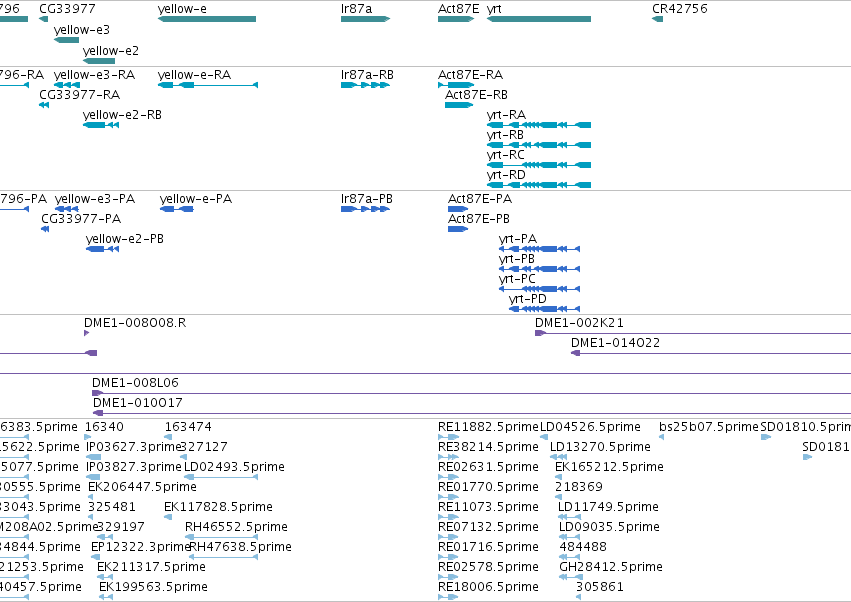The height and width of the screenshot is (602, 851).
Task: Click the EP12322.3prime EST label
Action: point(141,548)
